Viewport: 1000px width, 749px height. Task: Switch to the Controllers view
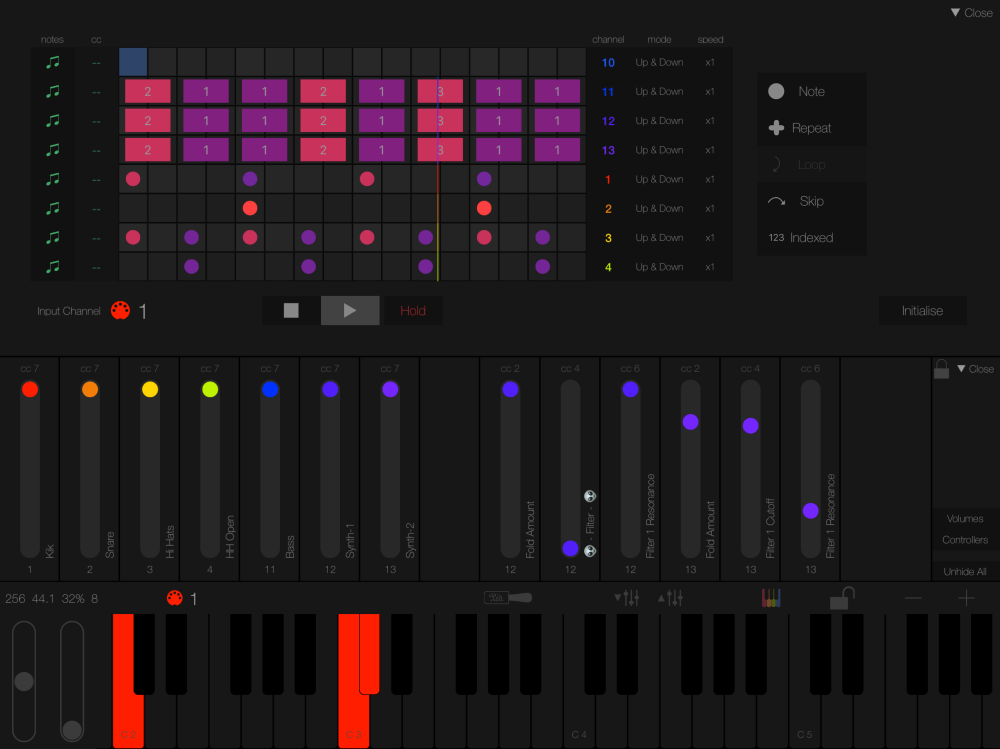tap(964, 540)
